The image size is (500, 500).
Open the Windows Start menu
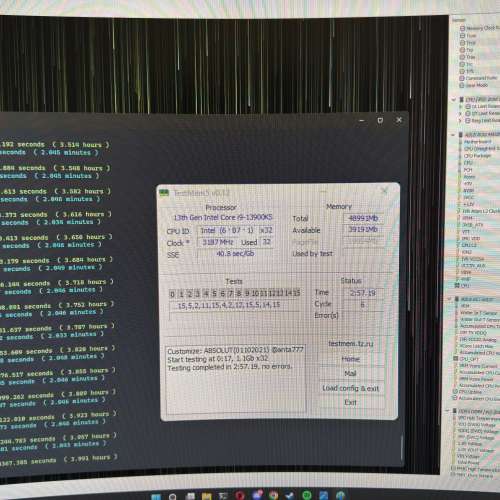[x=156, y=496]
